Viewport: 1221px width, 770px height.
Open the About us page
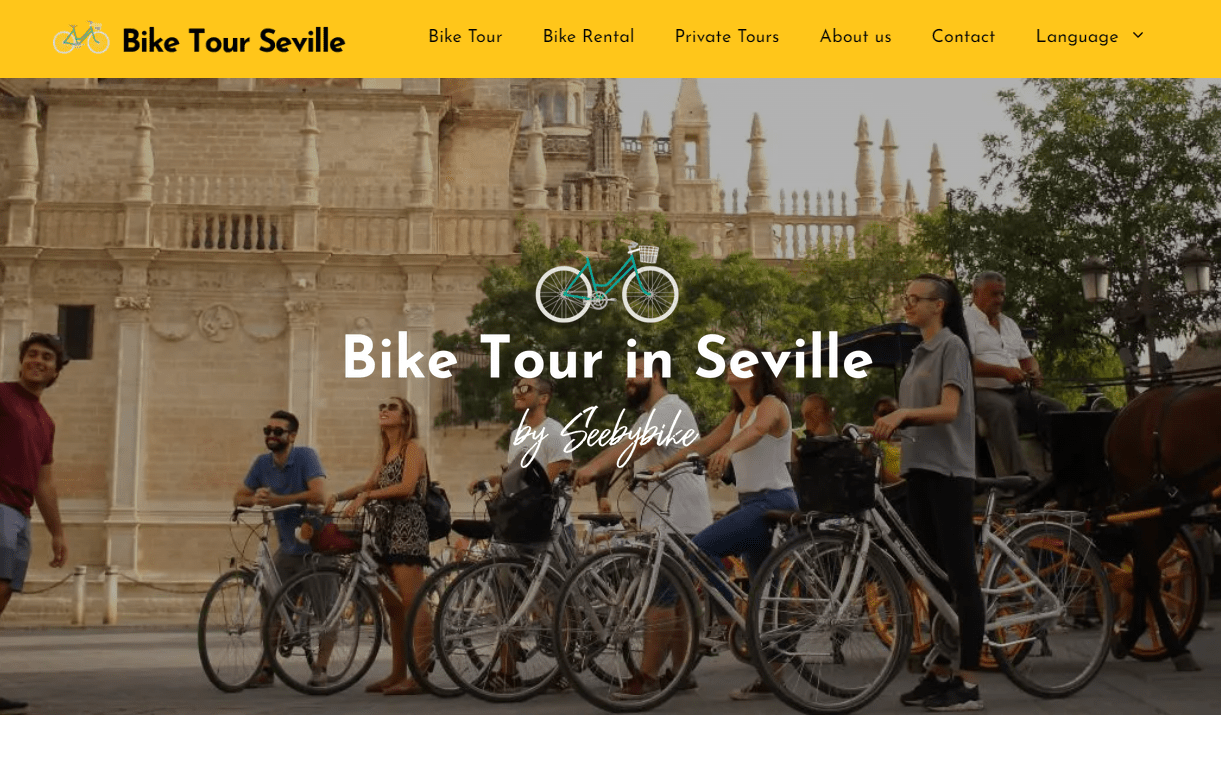tap(855, 37)
